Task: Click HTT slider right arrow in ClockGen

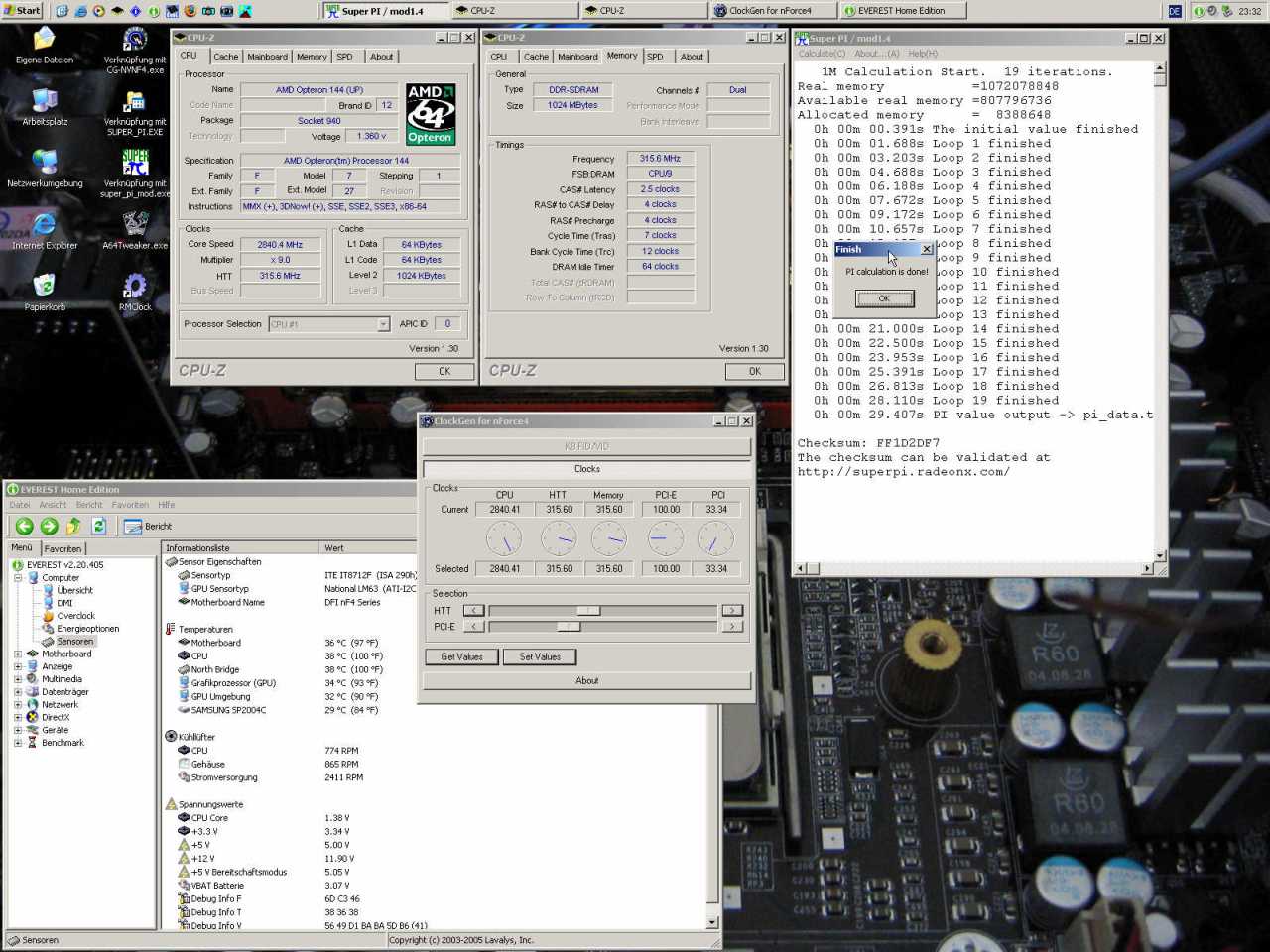Action: 732,611
